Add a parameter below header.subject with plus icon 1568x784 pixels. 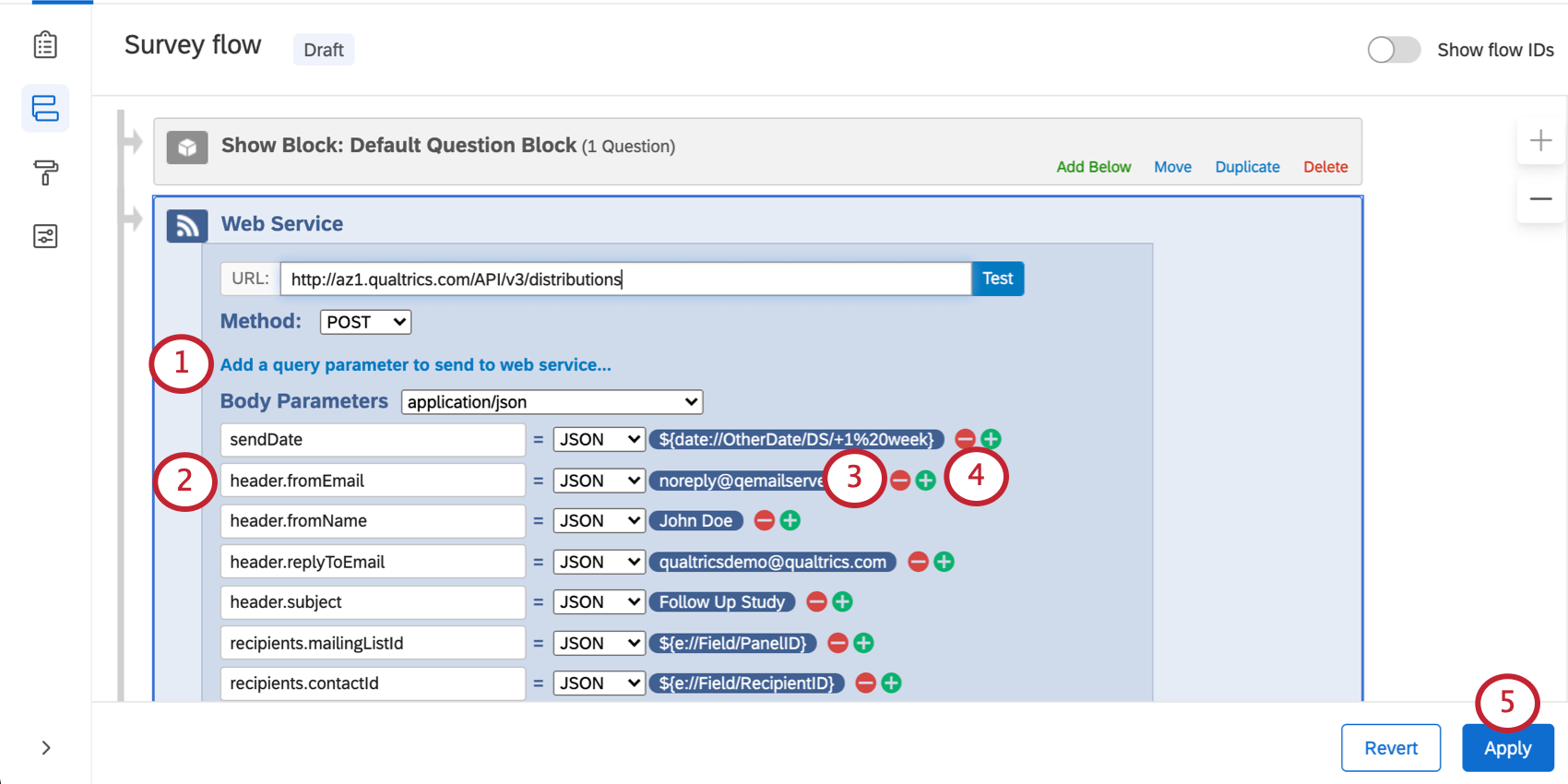click(842, 602)
